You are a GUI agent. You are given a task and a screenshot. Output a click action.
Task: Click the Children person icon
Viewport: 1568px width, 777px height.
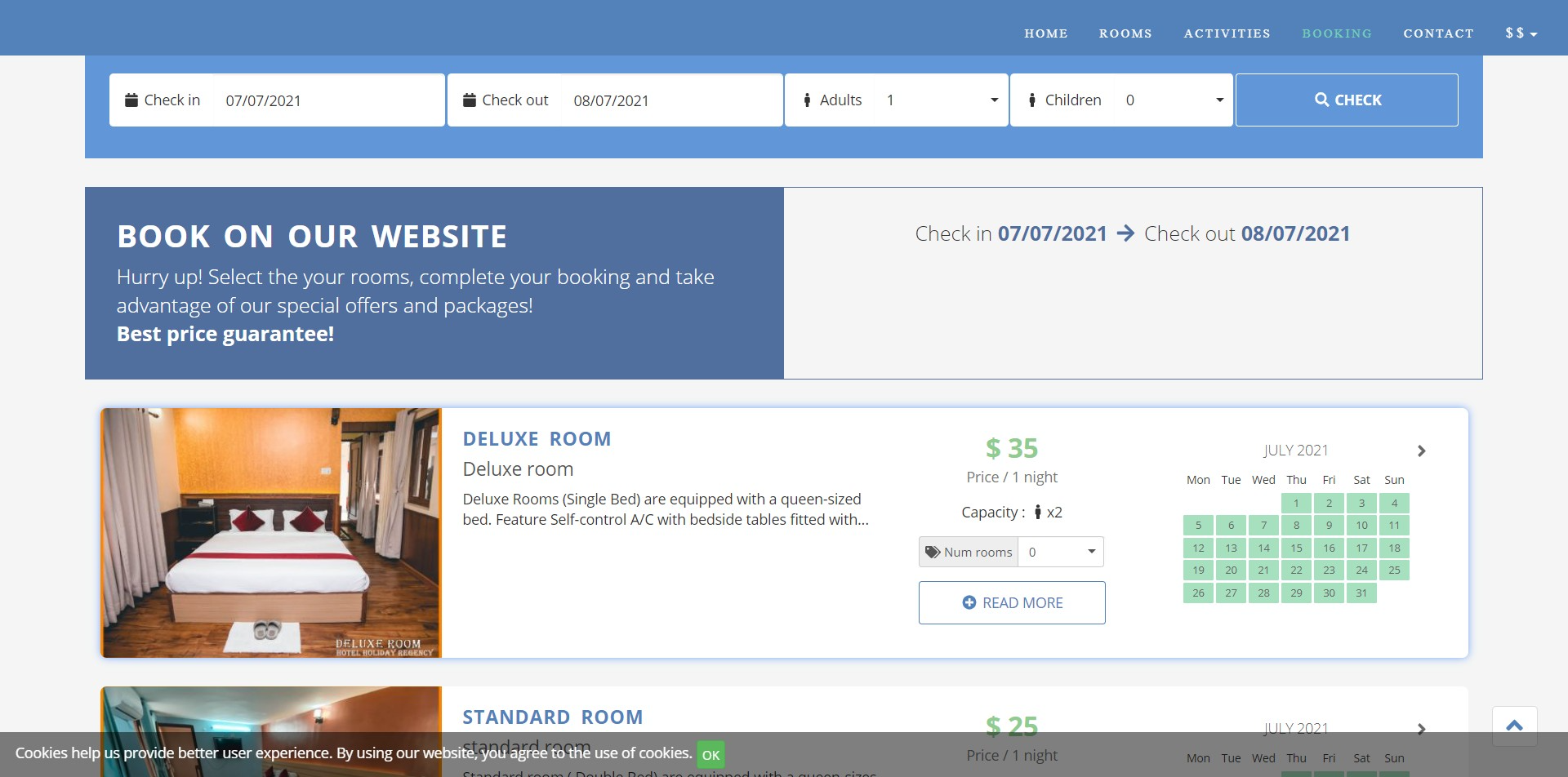pyautogui.click(x=1032, y=100)
